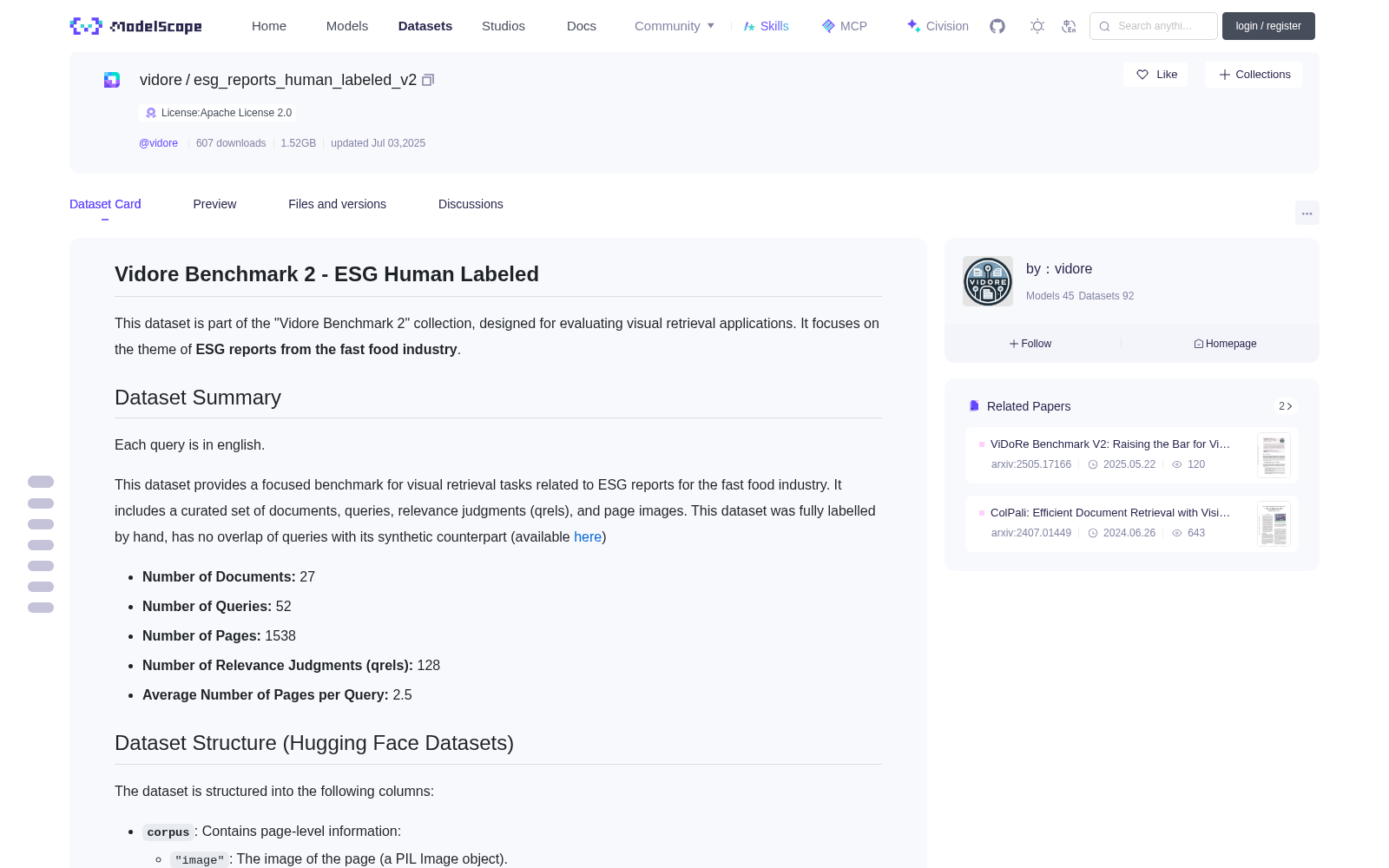Switch to Files and versions tab
1389x868 pixels.
coord(337,204)
